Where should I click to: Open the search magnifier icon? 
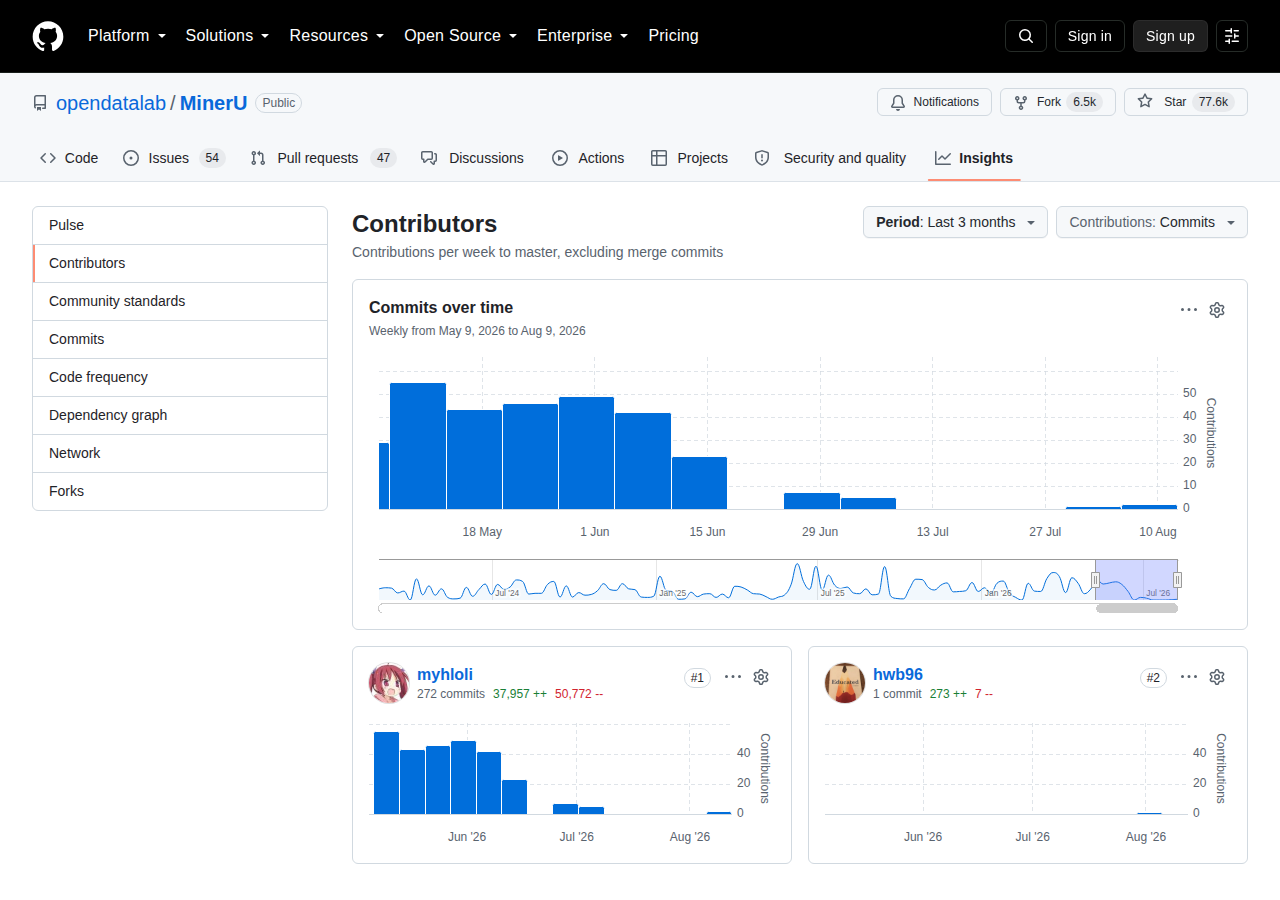[1026, 36]
